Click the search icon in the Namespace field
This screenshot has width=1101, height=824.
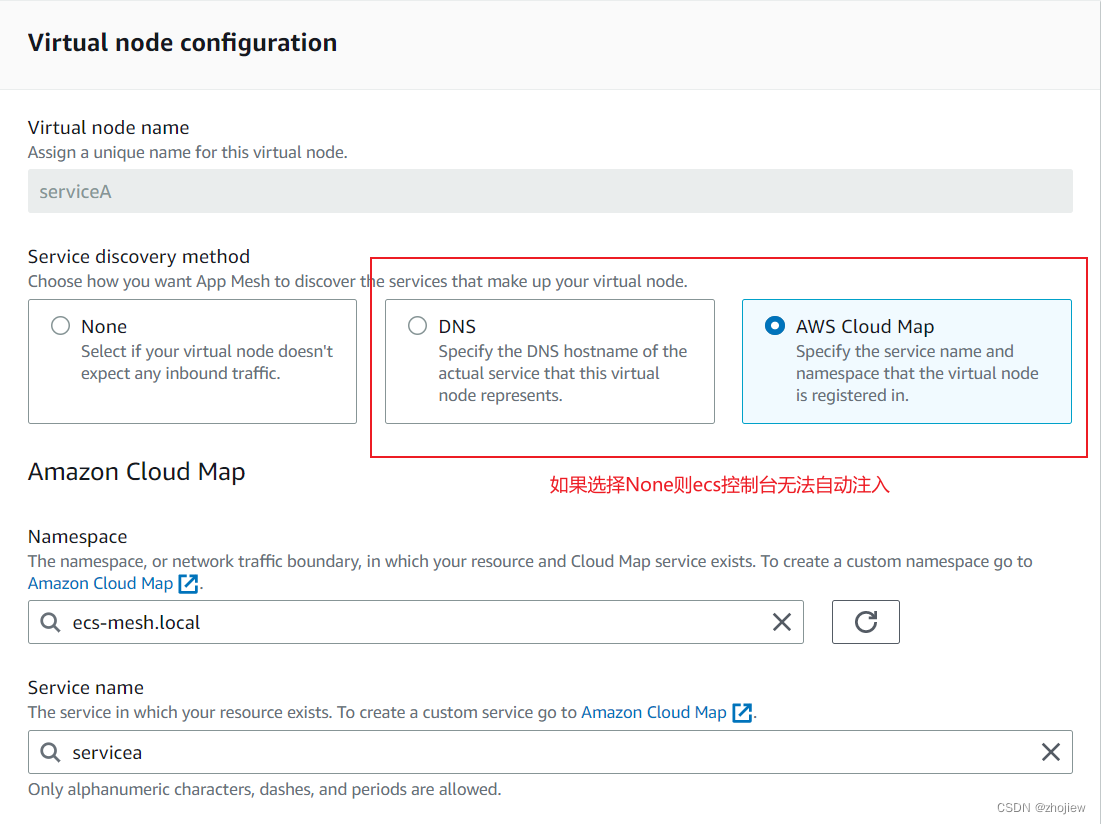[x=51, y=622]
